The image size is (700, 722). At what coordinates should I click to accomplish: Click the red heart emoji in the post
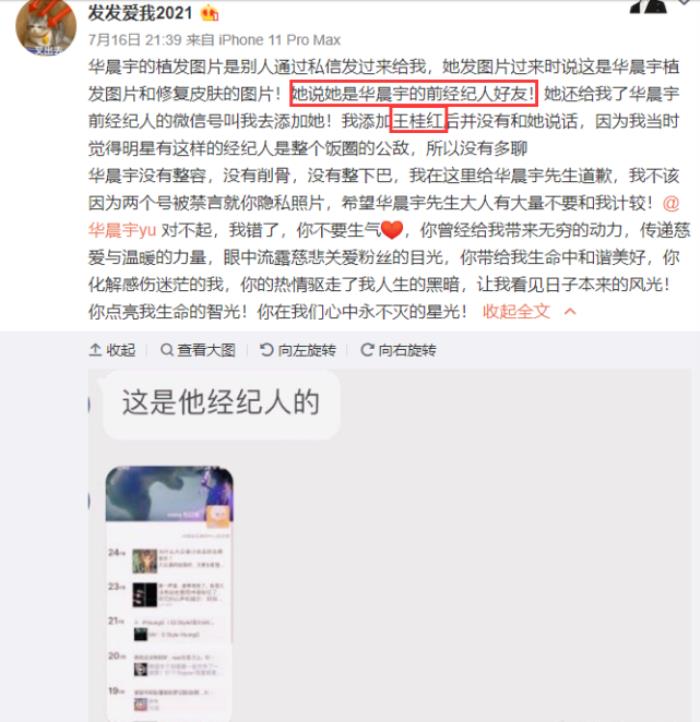point(392,229)
